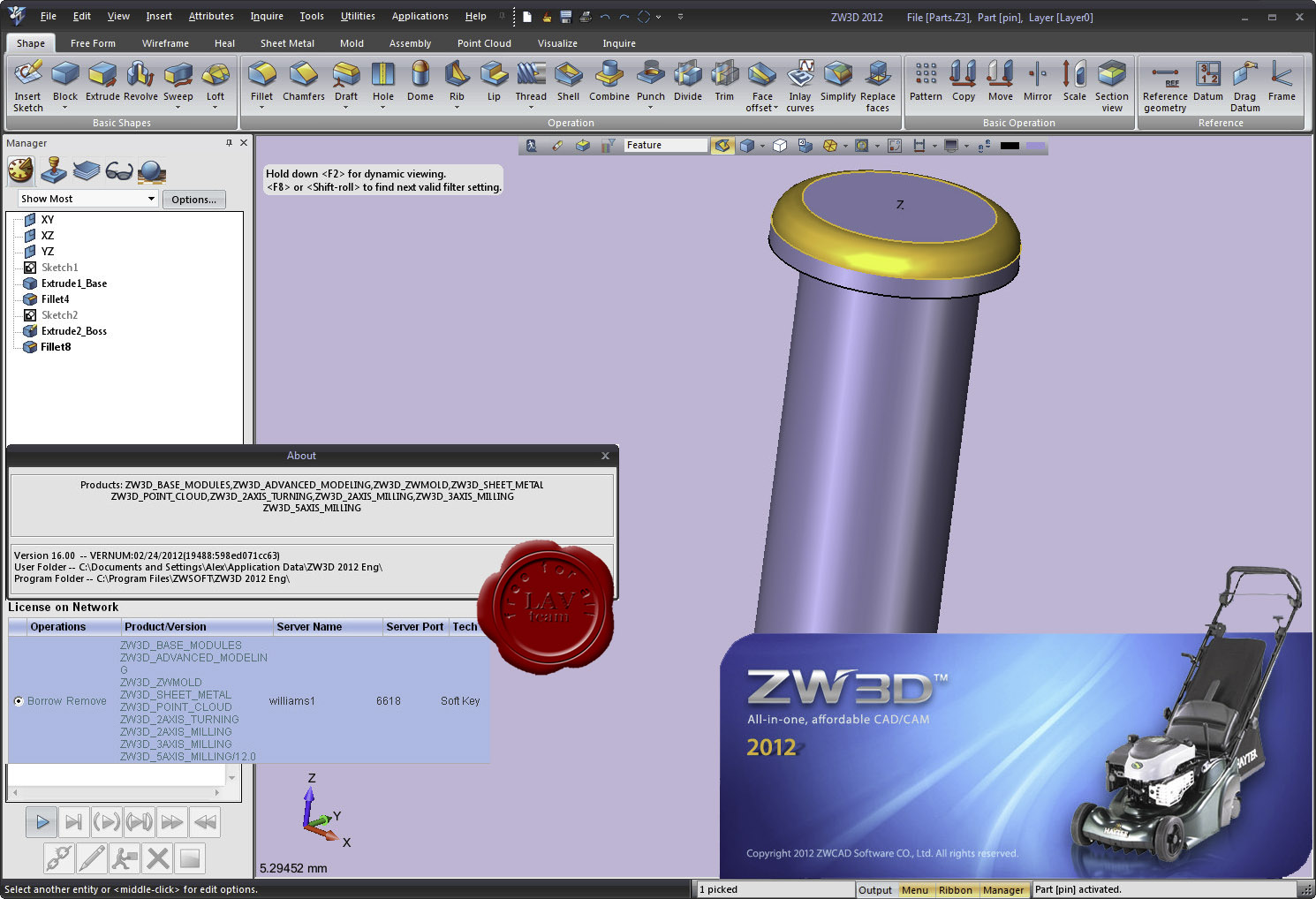The height and width of the screenshot is (899, 1316).
Task: Pick the Dome tool
Action: (x=420, y=80)
